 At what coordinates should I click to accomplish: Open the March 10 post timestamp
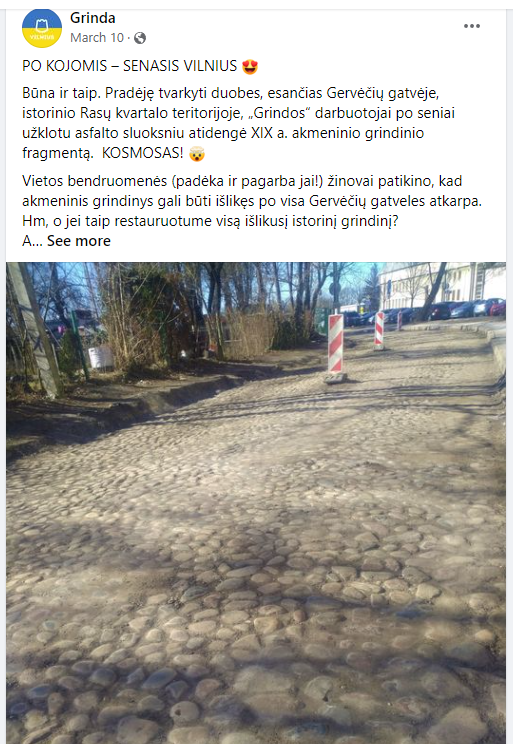97,38
